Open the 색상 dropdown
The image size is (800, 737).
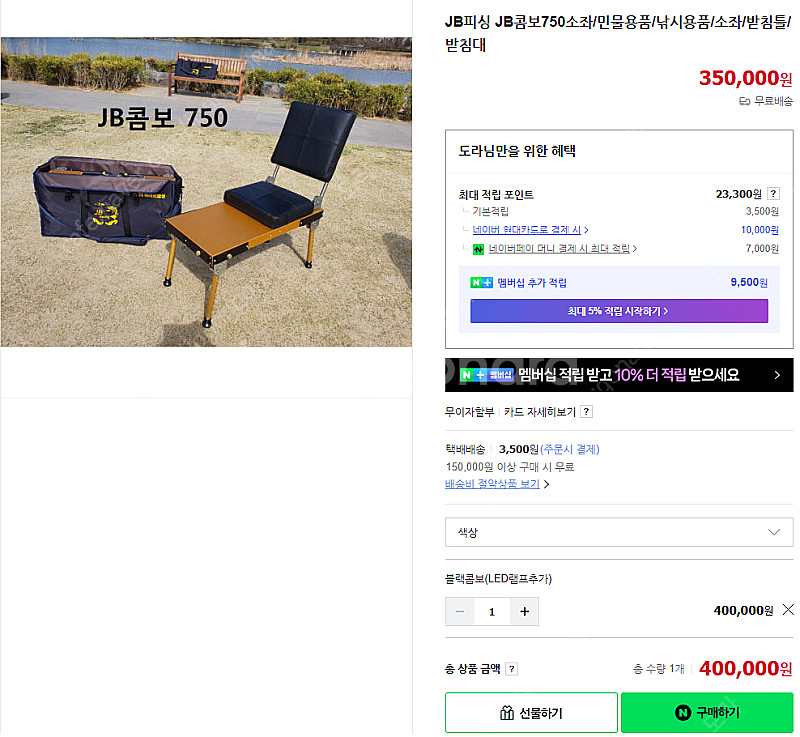click(x=619, y=532)
